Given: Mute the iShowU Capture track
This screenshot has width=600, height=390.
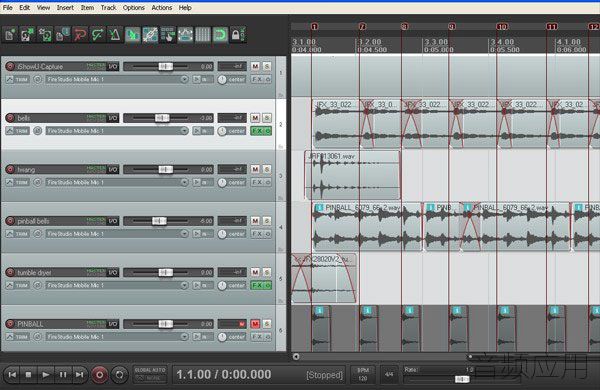Looking at the screenshot, I should [x=255, y=66].
